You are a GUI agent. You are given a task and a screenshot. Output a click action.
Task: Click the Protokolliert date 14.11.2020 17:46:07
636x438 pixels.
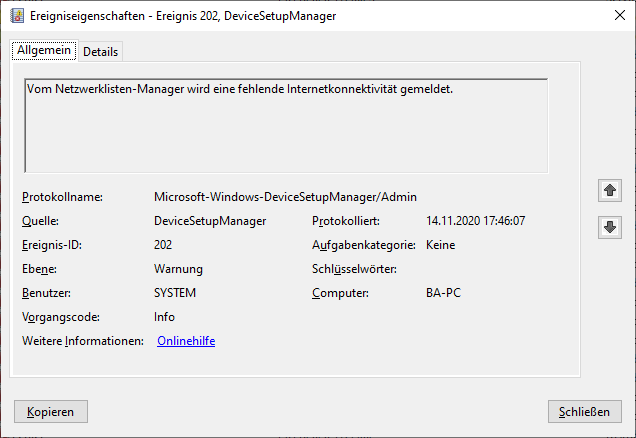point(475,221)
